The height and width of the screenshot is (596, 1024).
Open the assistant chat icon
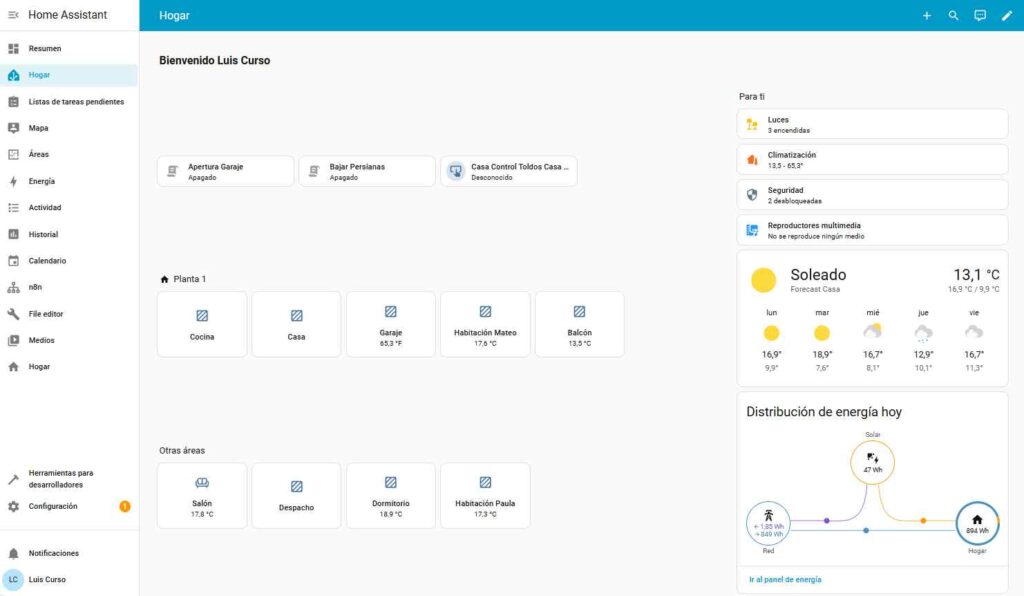(980, 16)
